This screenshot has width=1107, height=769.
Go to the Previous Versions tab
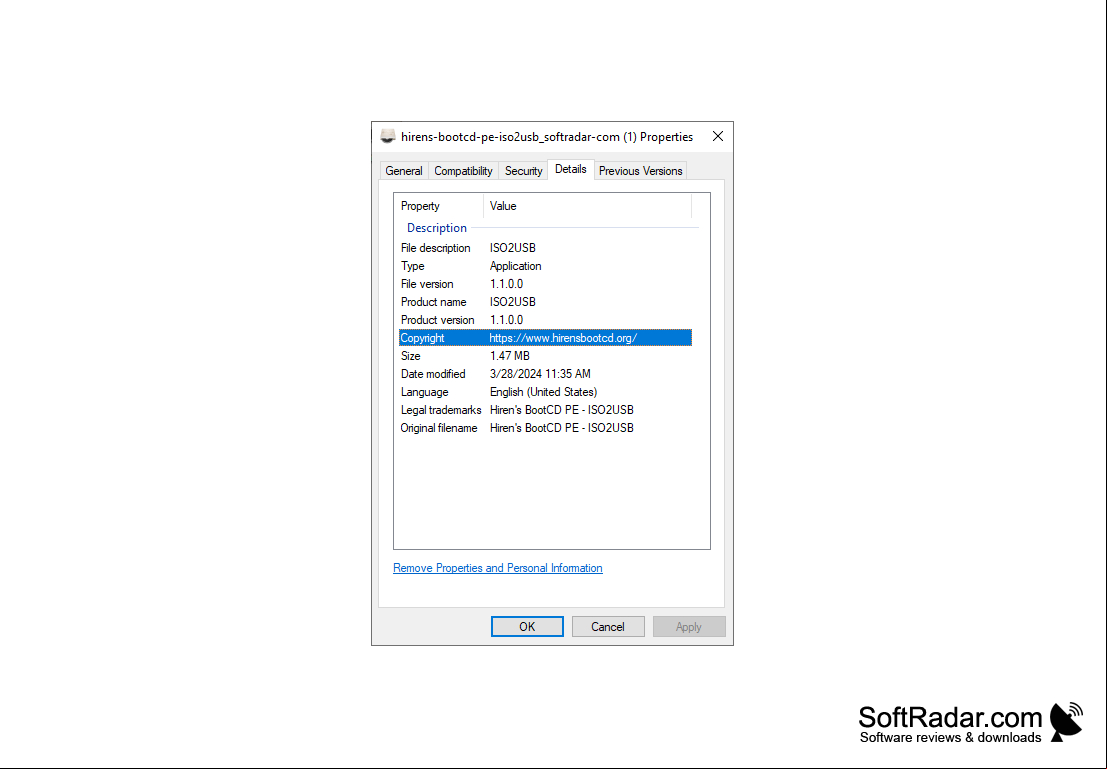tap(640, 171)
